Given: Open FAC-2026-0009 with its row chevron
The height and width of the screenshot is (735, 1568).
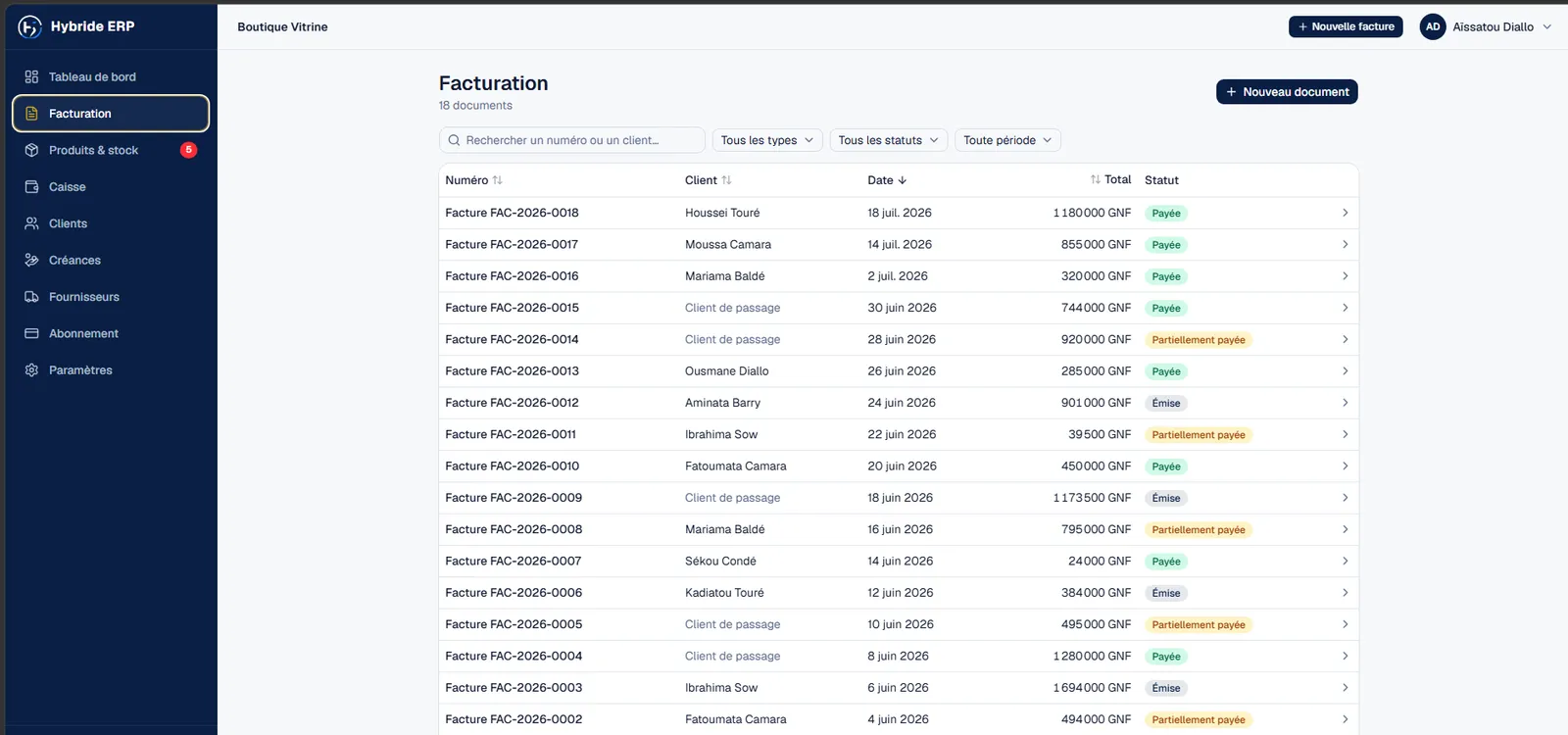Looking at the screenshot, I should [x=1345, y=498].
